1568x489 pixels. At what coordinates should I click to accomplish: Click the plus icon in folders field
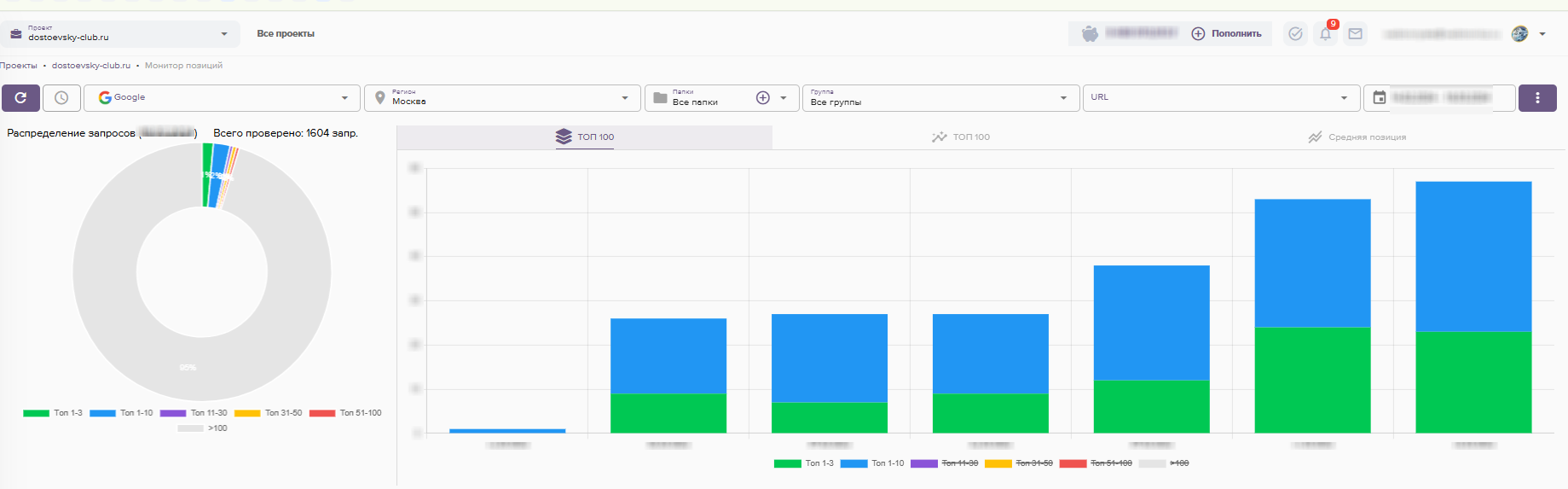point(763,98)
